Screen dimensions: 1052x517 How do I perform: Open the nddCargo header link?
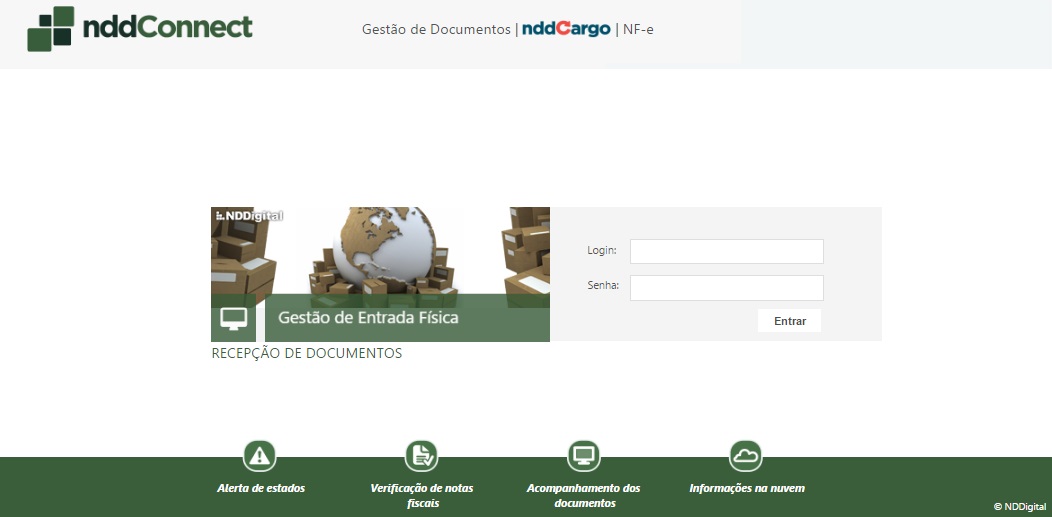pos(566,29)
